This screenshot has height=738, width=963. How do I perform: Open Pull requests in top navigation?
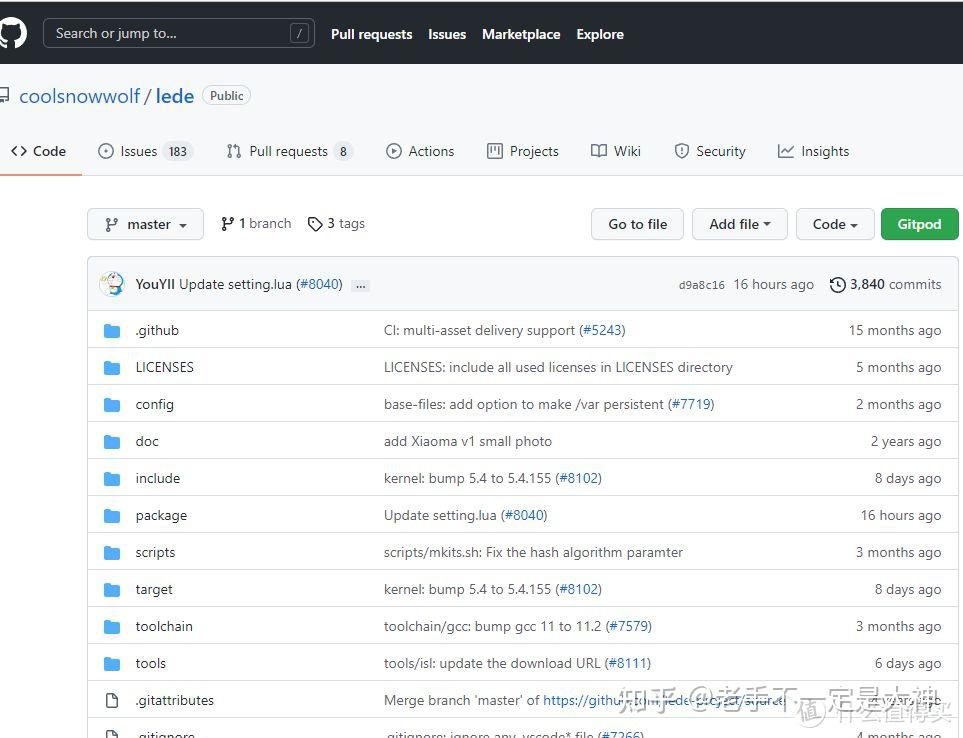point(371,34)
